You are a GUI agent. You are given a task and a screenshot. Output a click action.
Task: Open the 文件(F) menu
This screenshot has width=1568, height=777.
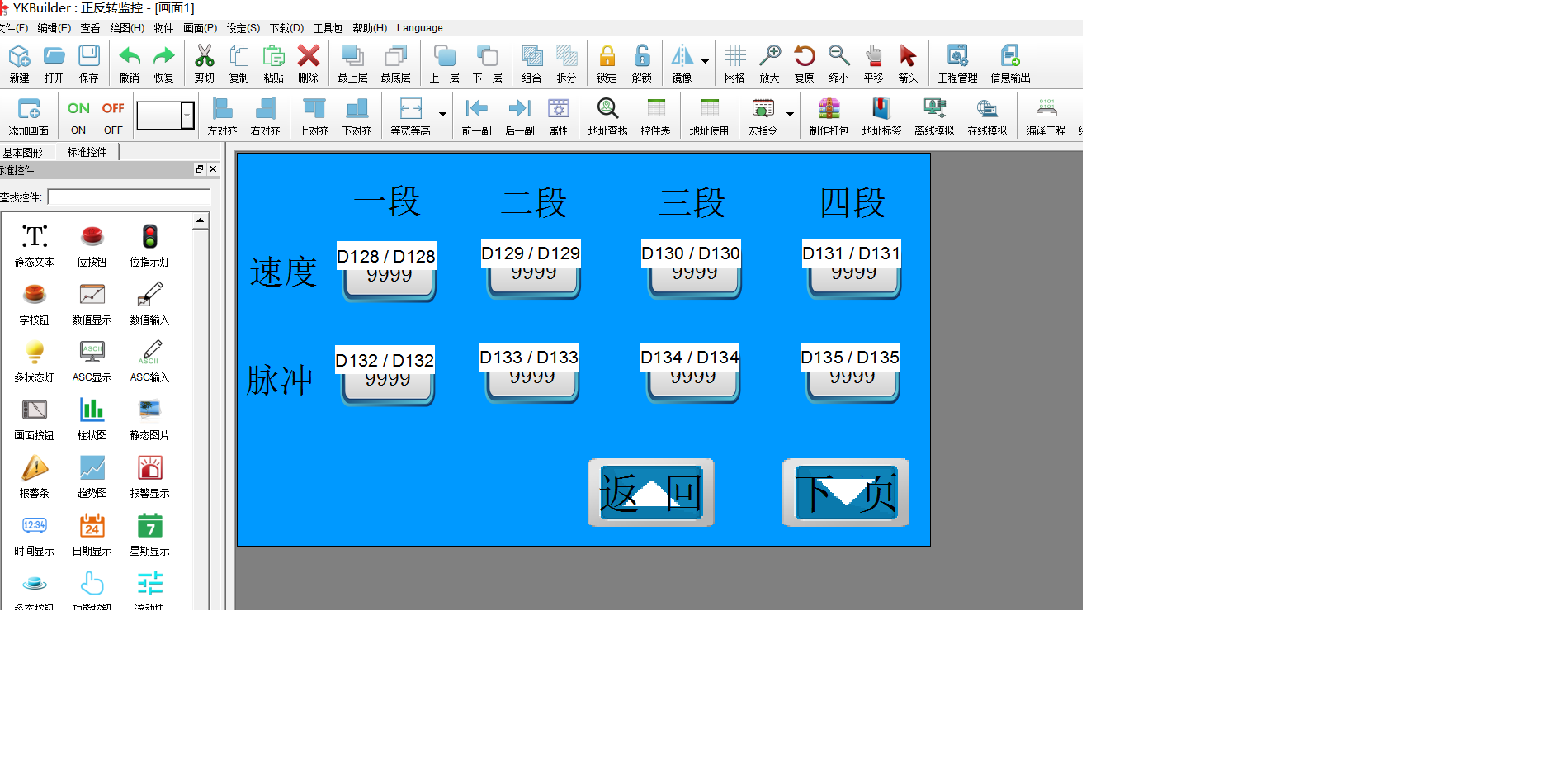pos(13,28)
